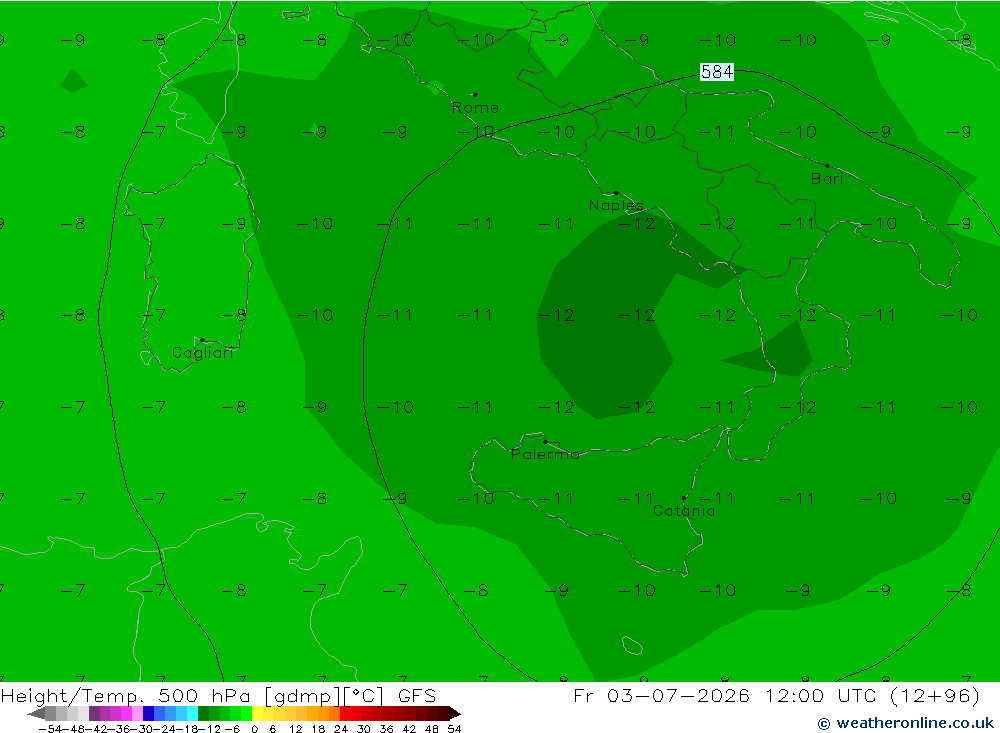Click the weatheronline.co.uk copyright link
The image size is (1000, 733).
coord(906,723)
